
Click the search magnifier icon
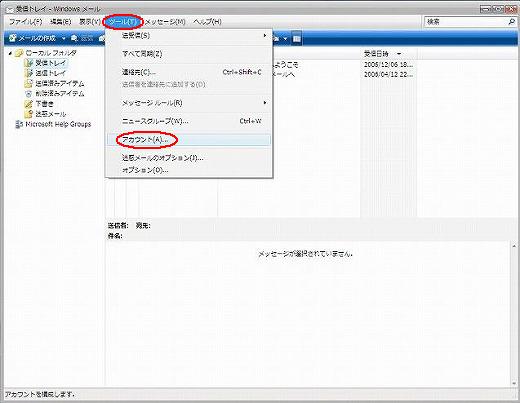point(511,22)
